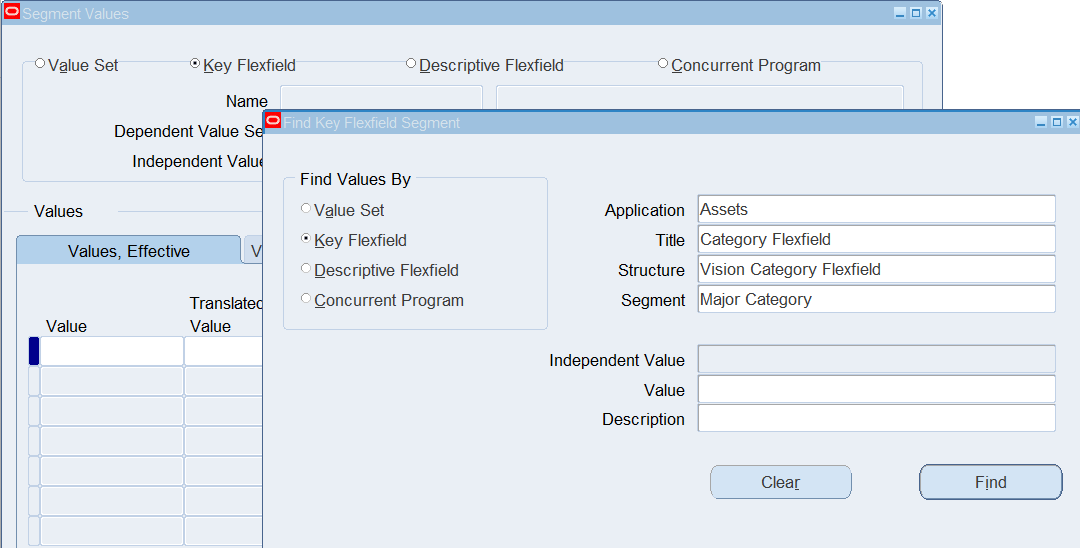Click the Find button

[990, 482]
